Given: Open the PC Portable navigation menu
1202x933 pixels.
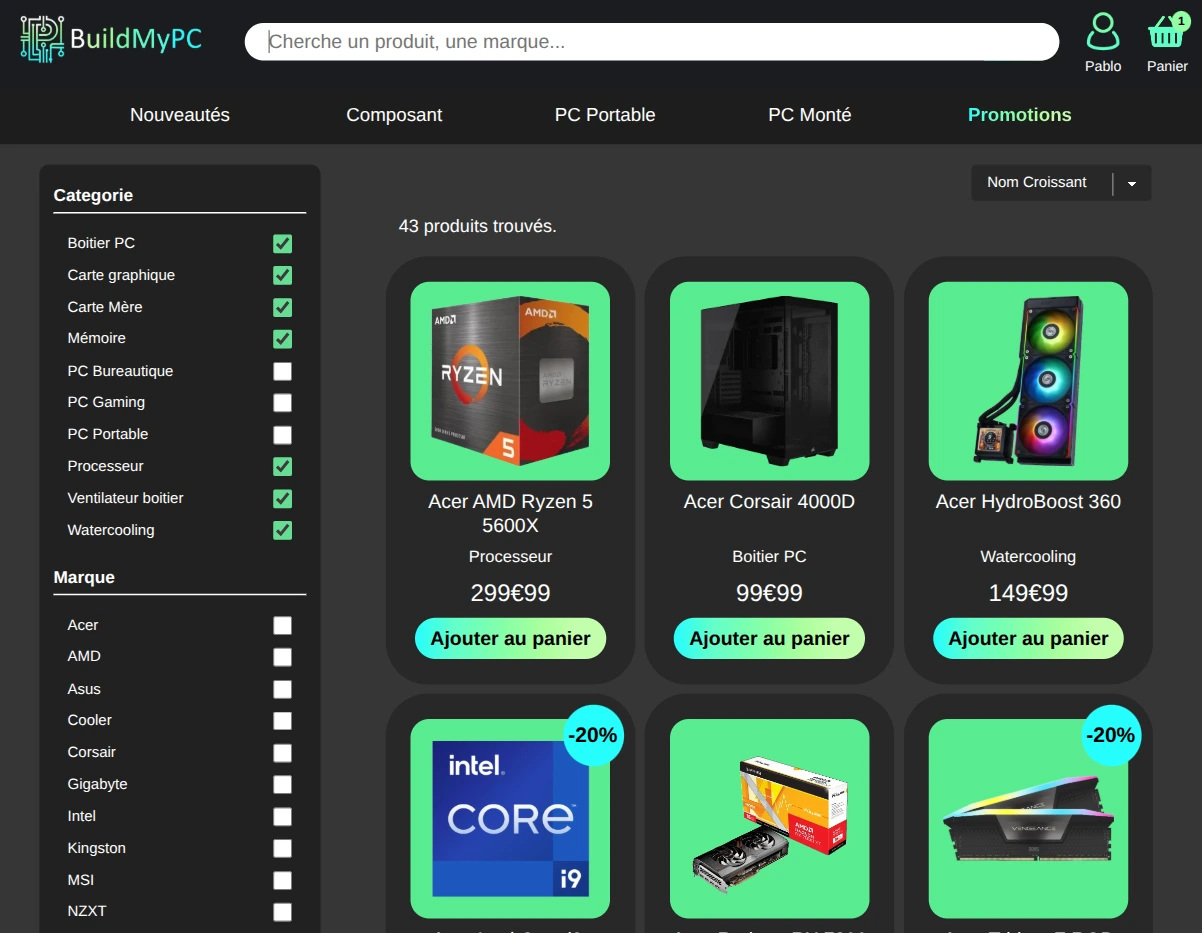Looking at the screenshot, I should (x=605, y=115).
